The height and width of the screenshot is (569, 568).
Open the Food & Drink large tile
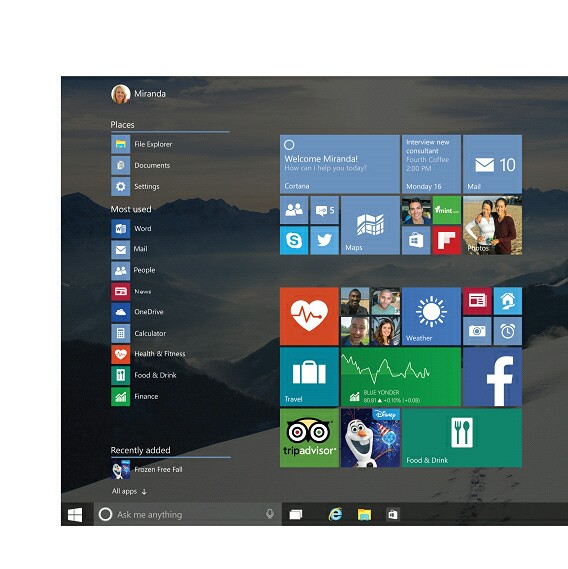(x=462, y=438)
